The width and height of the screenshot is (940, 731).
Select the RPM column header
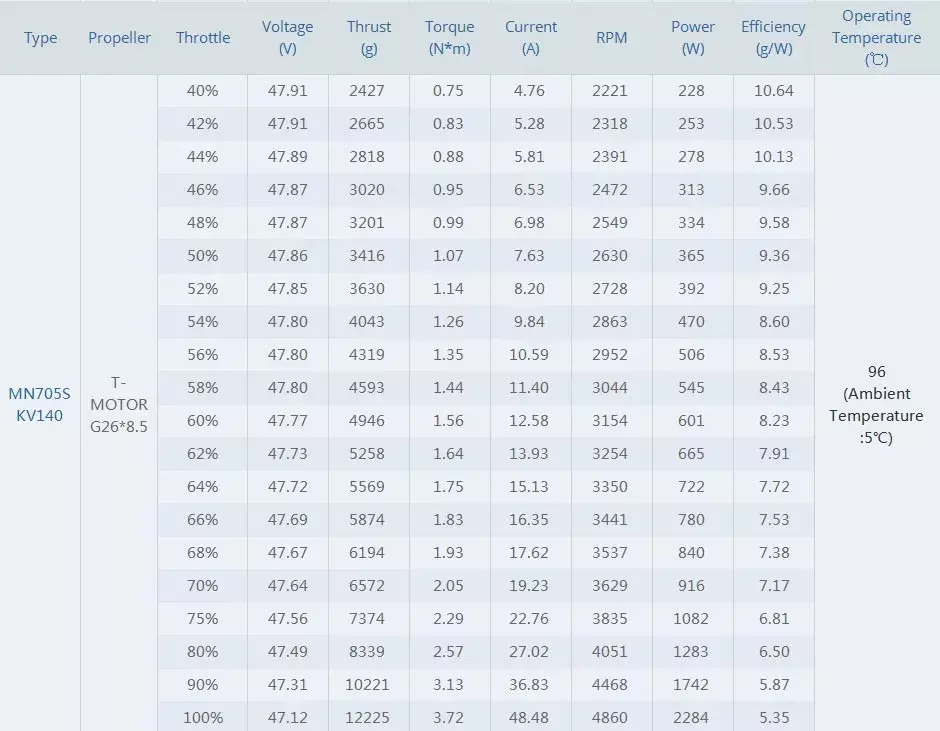pos(611,38)
